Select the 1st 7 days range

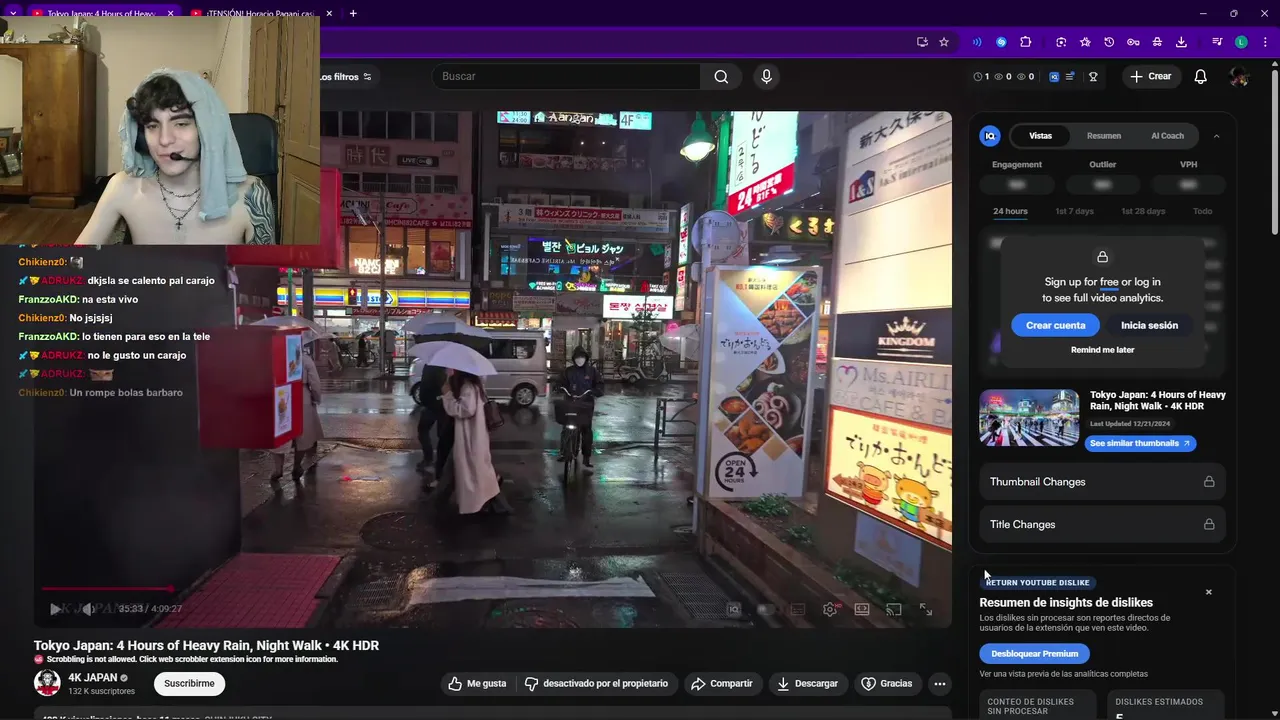tap(1074, 212)
